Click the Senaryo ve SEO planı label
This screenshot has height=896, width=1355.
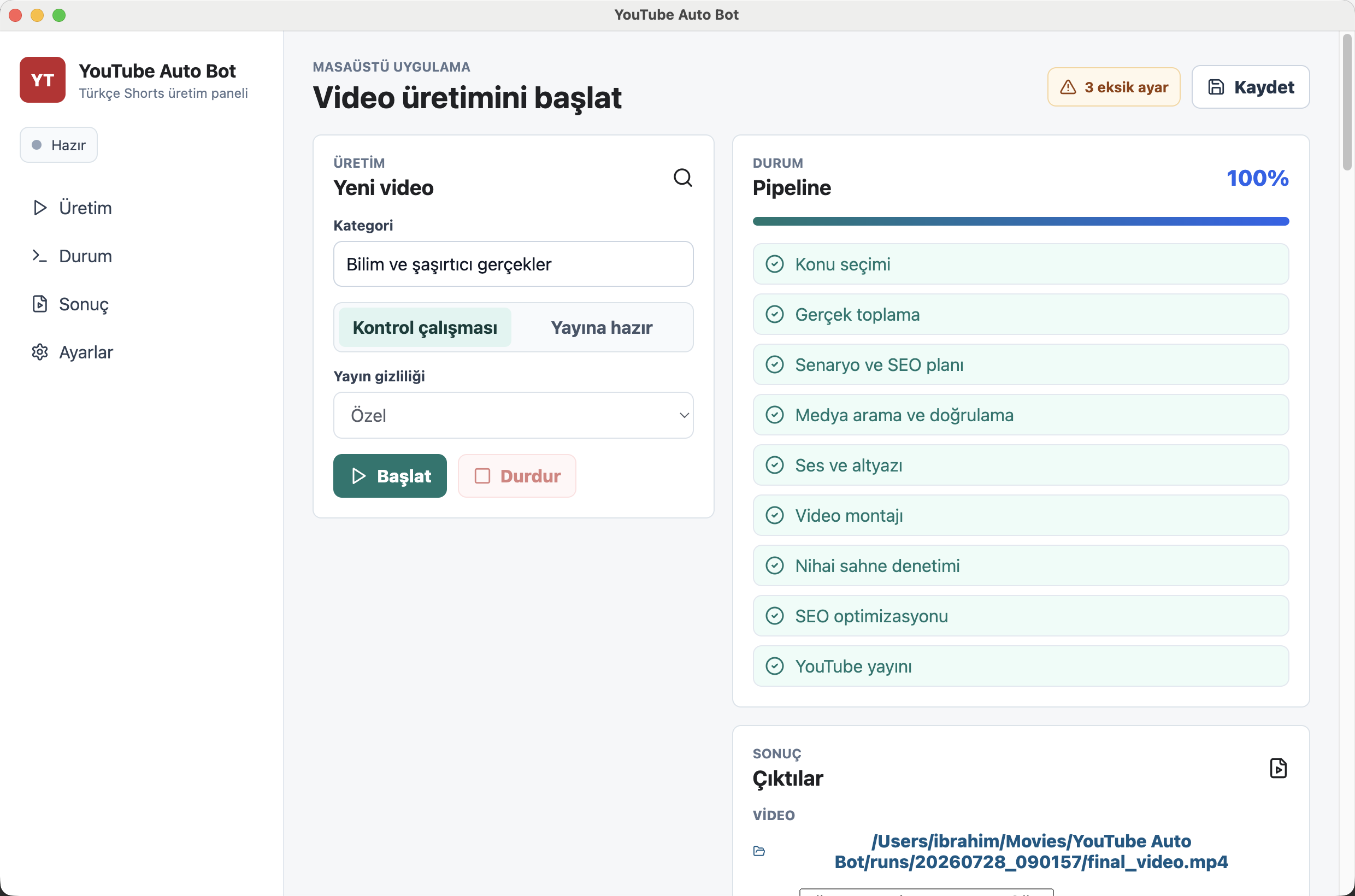click(x=879, y=364)
